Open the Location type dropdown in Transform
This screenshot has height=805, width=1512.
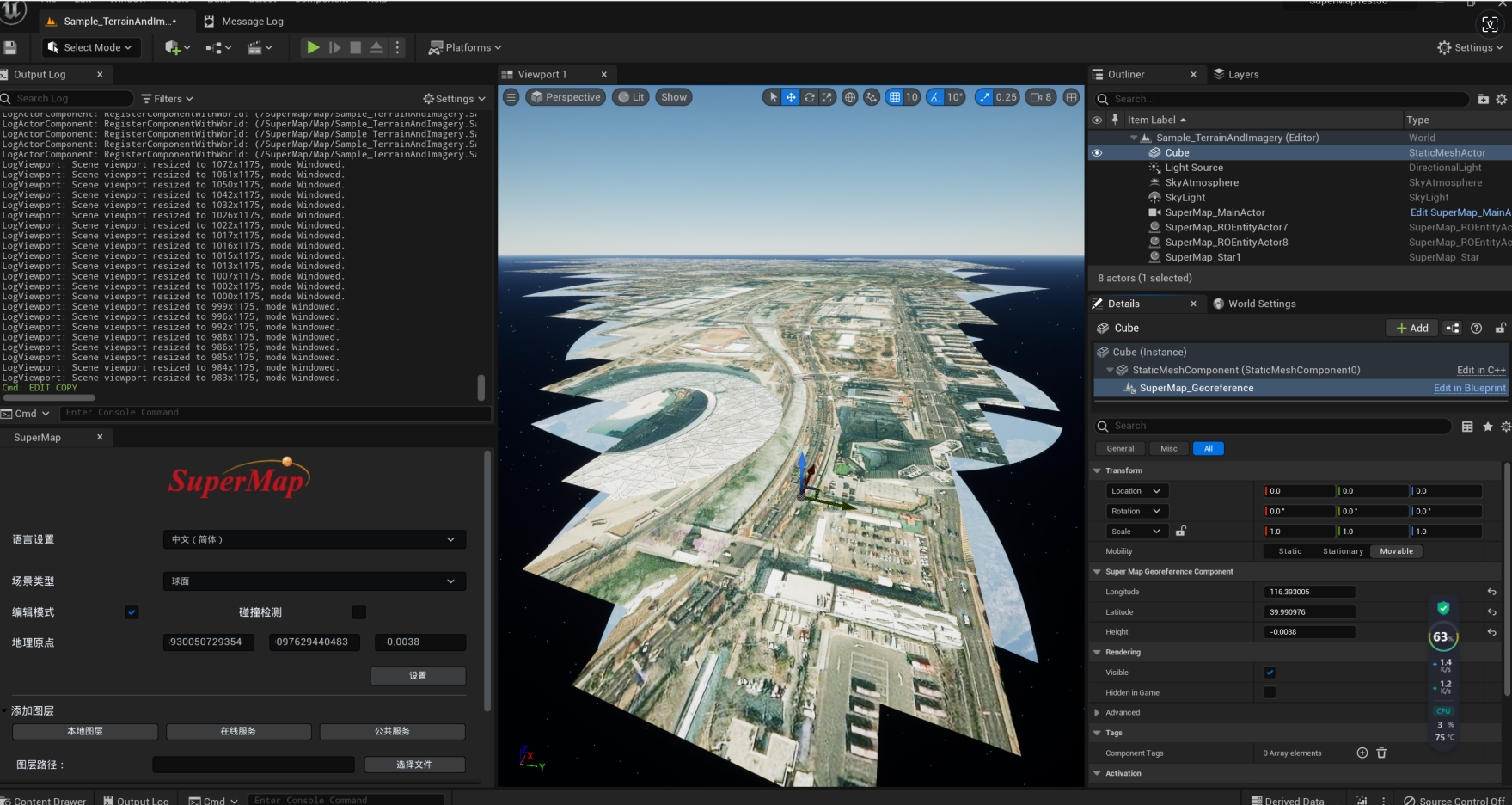tap(1136, 491)
